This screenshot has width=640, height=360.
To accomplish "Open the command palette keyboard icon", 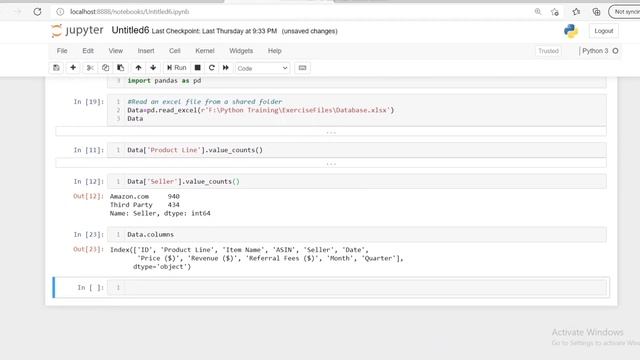I will coord(302,68).
